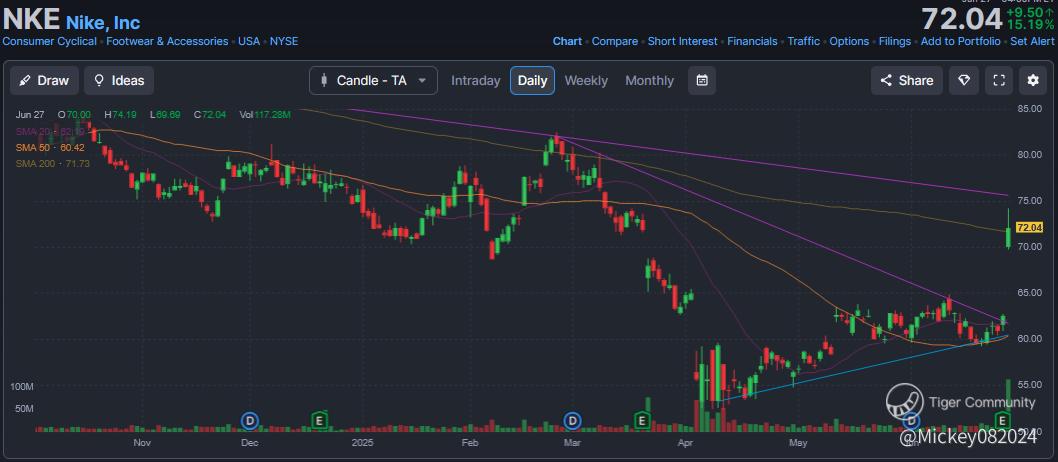Open the Draw tools button

[x=44, y=80]
